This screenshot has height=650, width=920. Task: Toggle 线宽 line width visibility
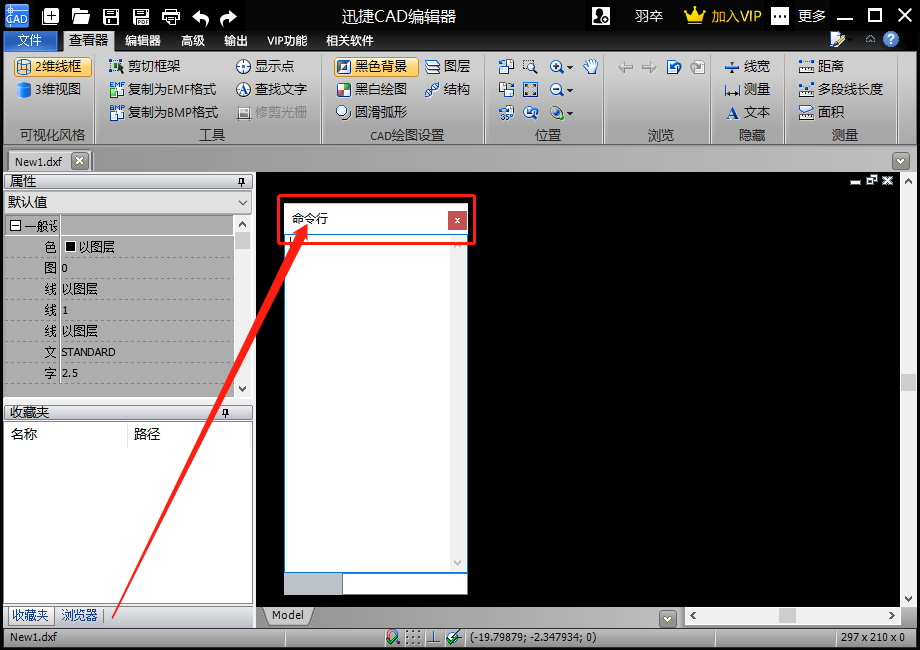pyautogui.click(x=747, y=66)
